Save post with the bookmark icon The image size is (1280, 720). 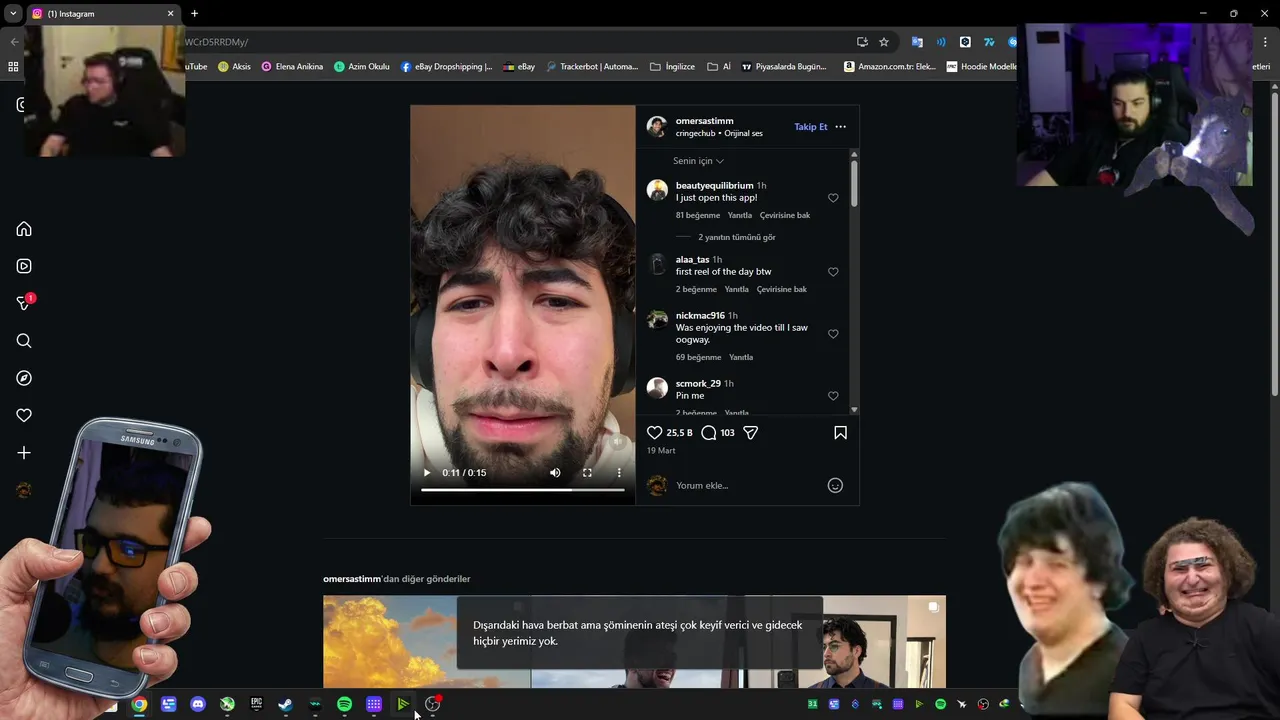(840, 433)
